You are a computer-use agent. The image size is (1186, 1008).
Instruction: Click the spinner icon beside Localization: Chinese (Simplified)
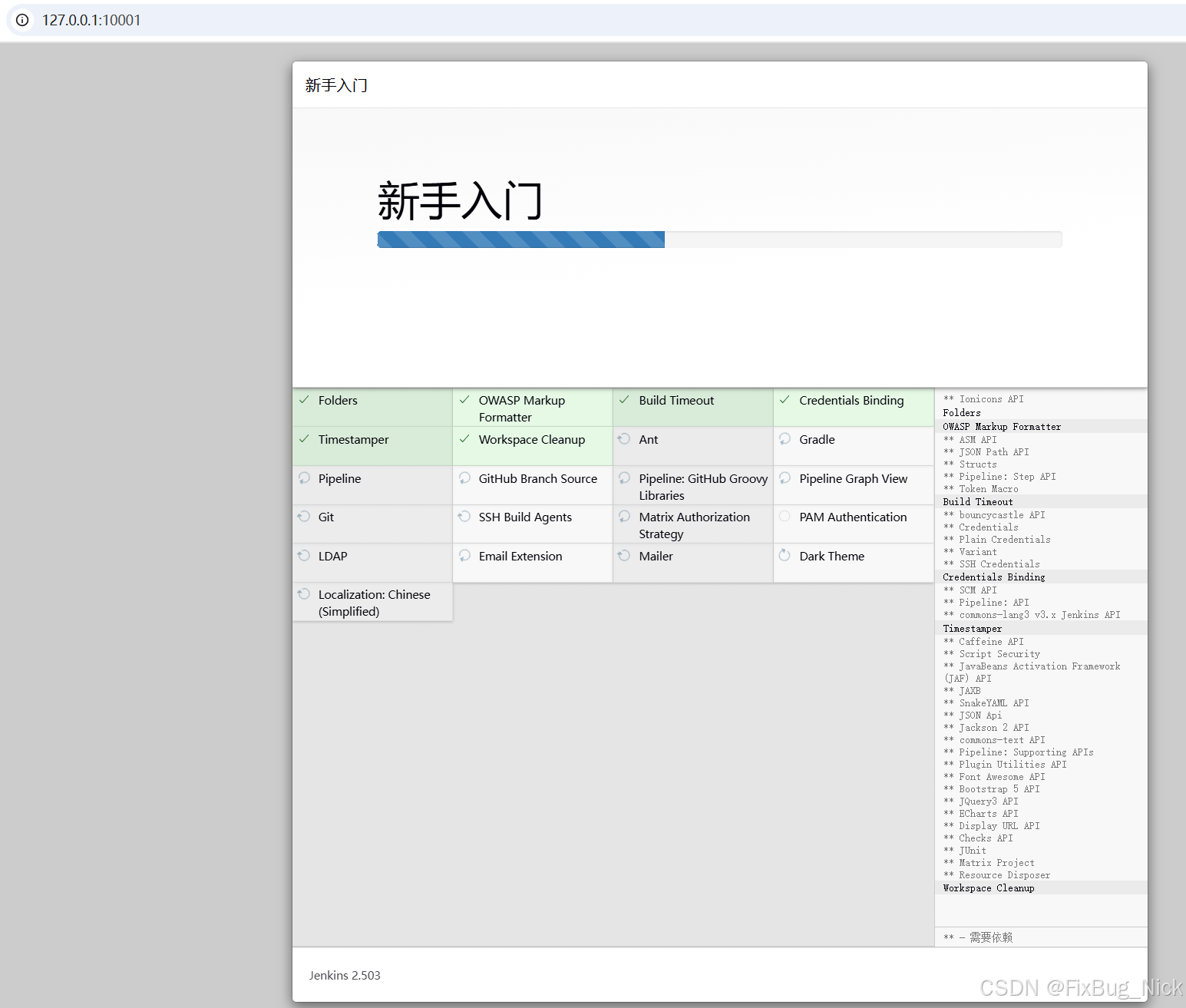[x=304, y=594]
